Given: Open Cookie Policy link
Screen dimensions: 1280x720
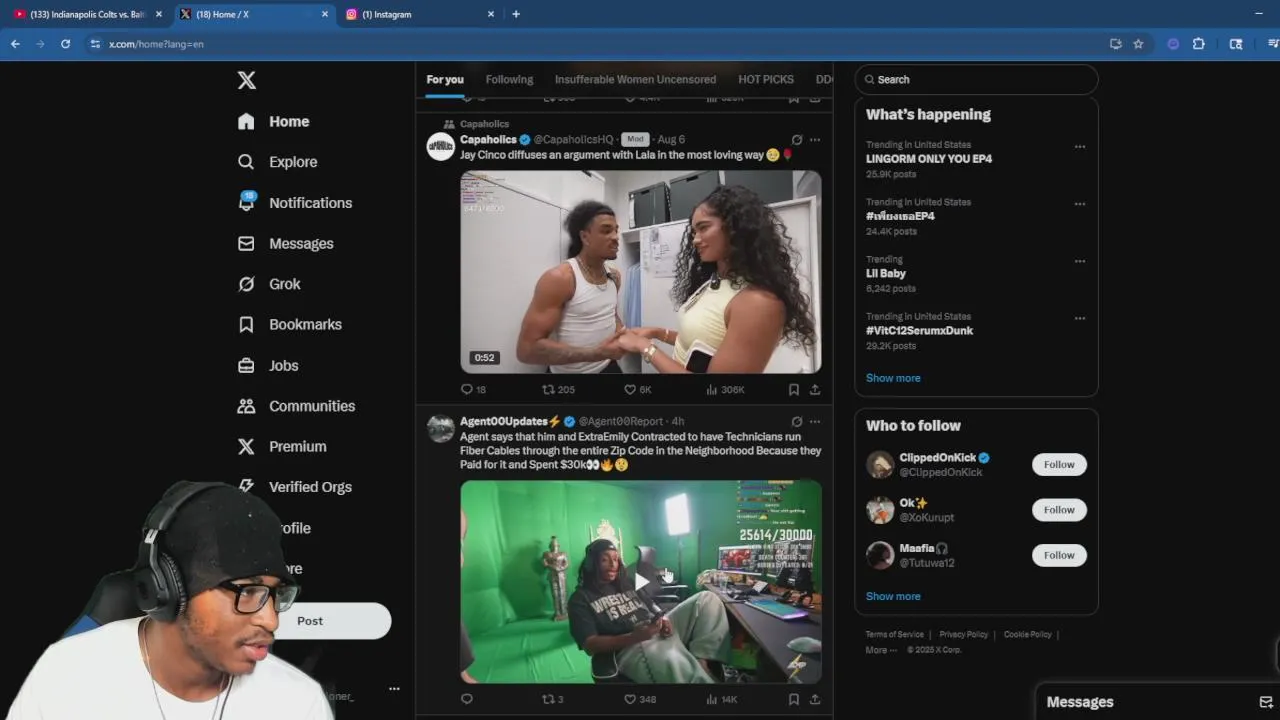Looking at the screenshot, I should coord(1028,634).
